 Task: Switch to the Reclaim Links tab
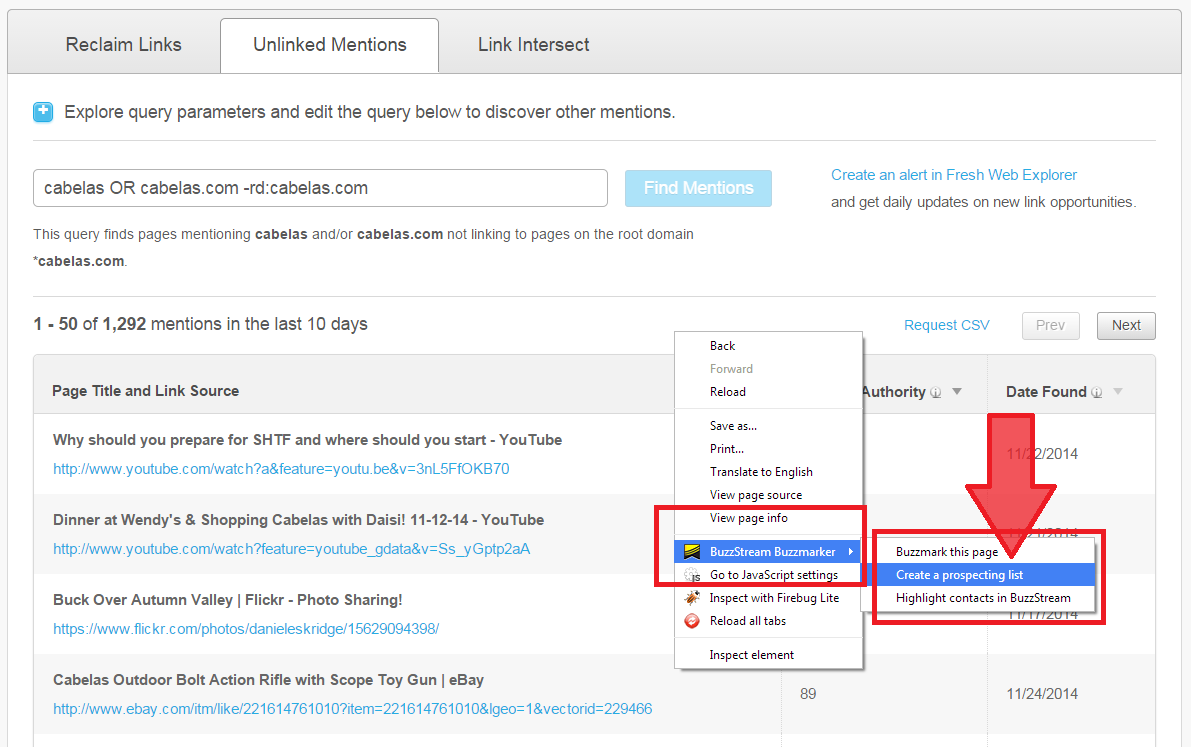pyautogui.click(x=124, y=45)
